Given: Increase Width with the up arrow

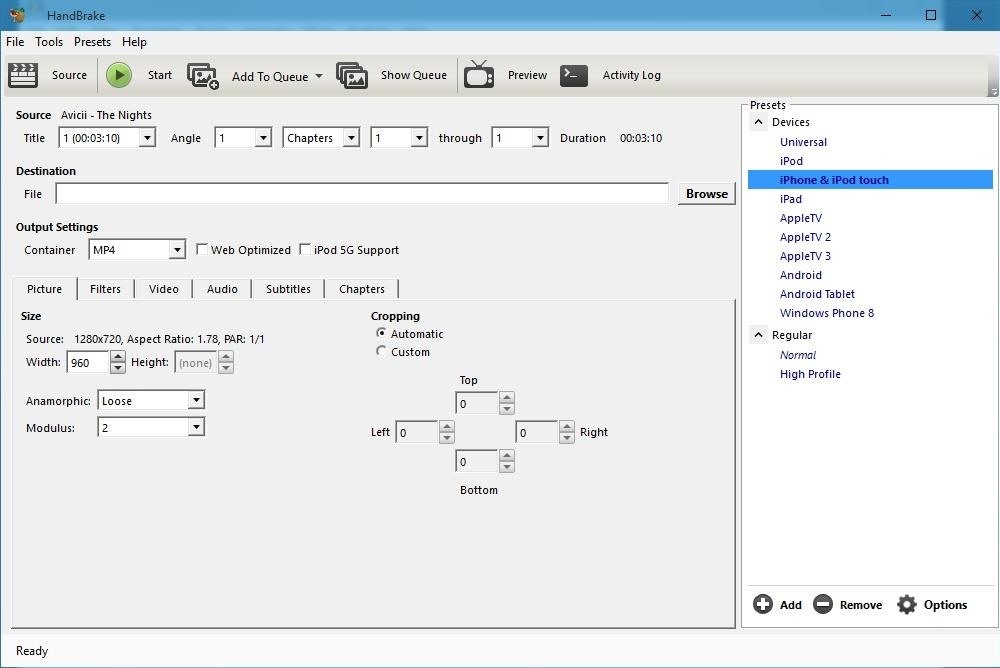Looking at the screenshot, I should point(117,357).
